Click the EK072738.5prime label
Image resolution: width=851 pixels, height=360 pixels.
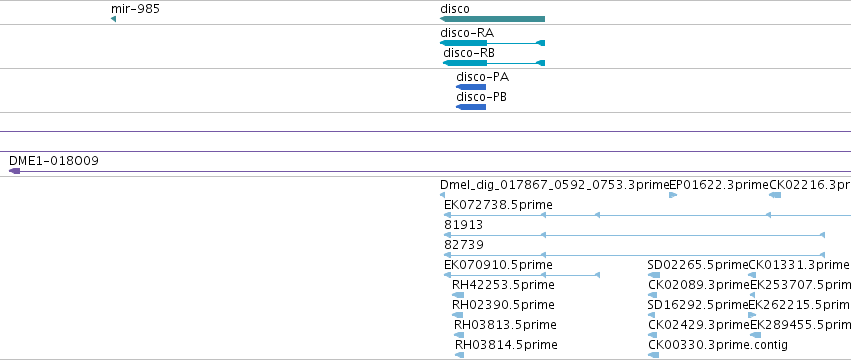[x=498, y=205]
